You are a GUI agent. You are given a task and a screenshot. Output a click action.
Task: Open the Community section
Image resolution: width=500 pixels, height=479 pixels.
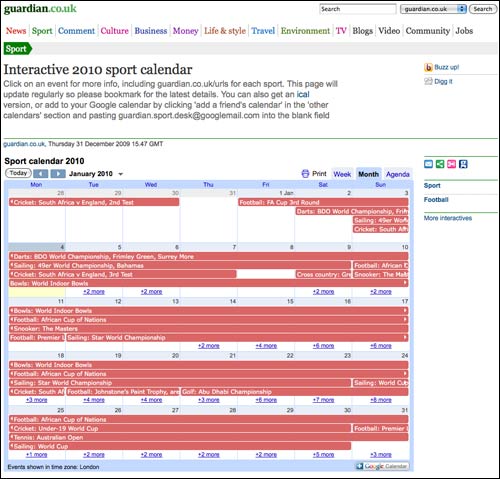[x=428, y=31]
